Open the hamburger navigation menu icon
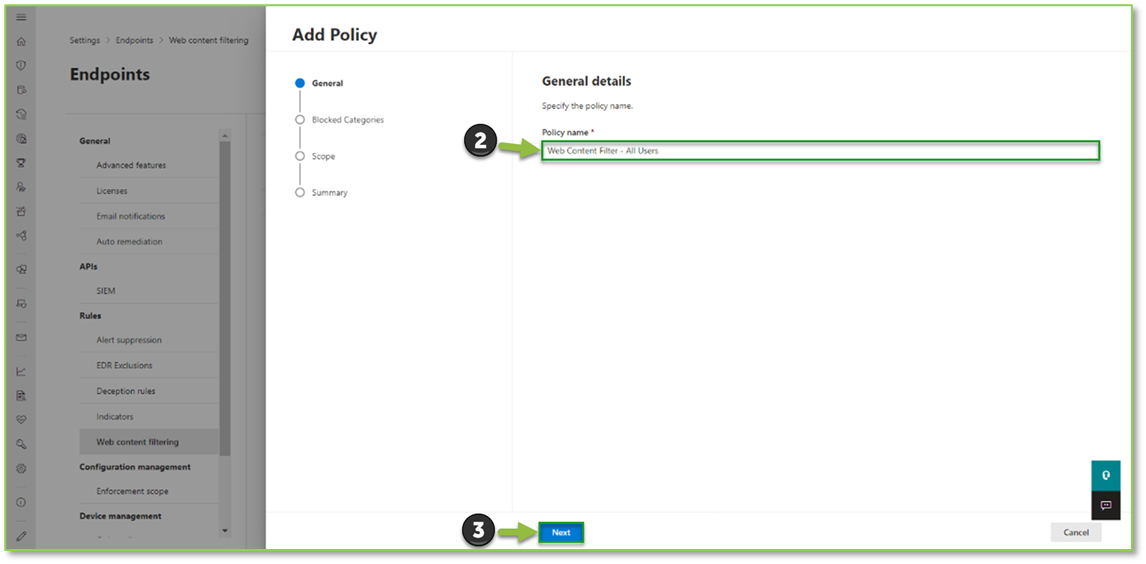 point(21,18)
